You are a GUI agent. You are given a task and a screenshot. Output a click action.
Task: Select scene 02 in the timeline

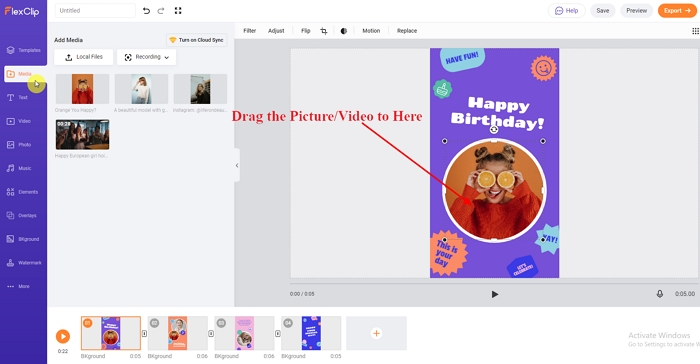tap(178, 333)
